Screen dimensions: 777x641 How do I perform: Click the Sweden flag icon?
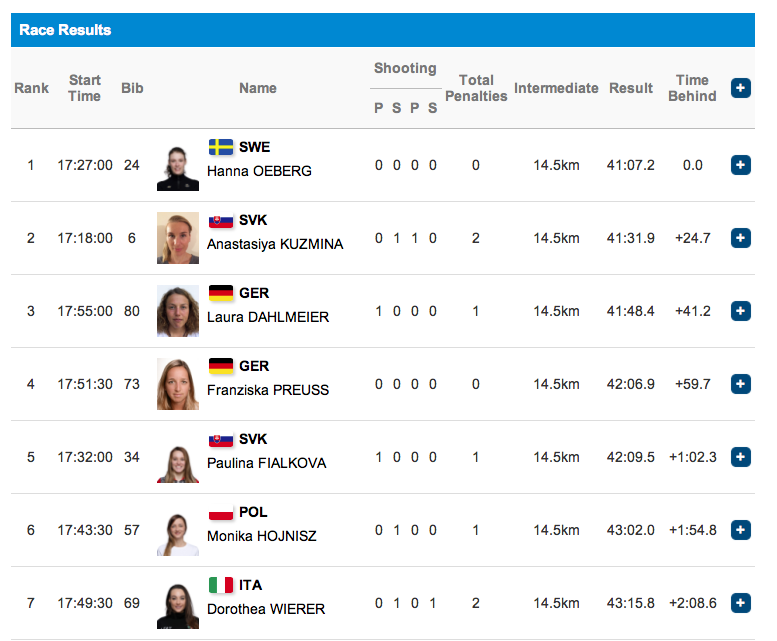pyautogui.click(x=221, y=147)
